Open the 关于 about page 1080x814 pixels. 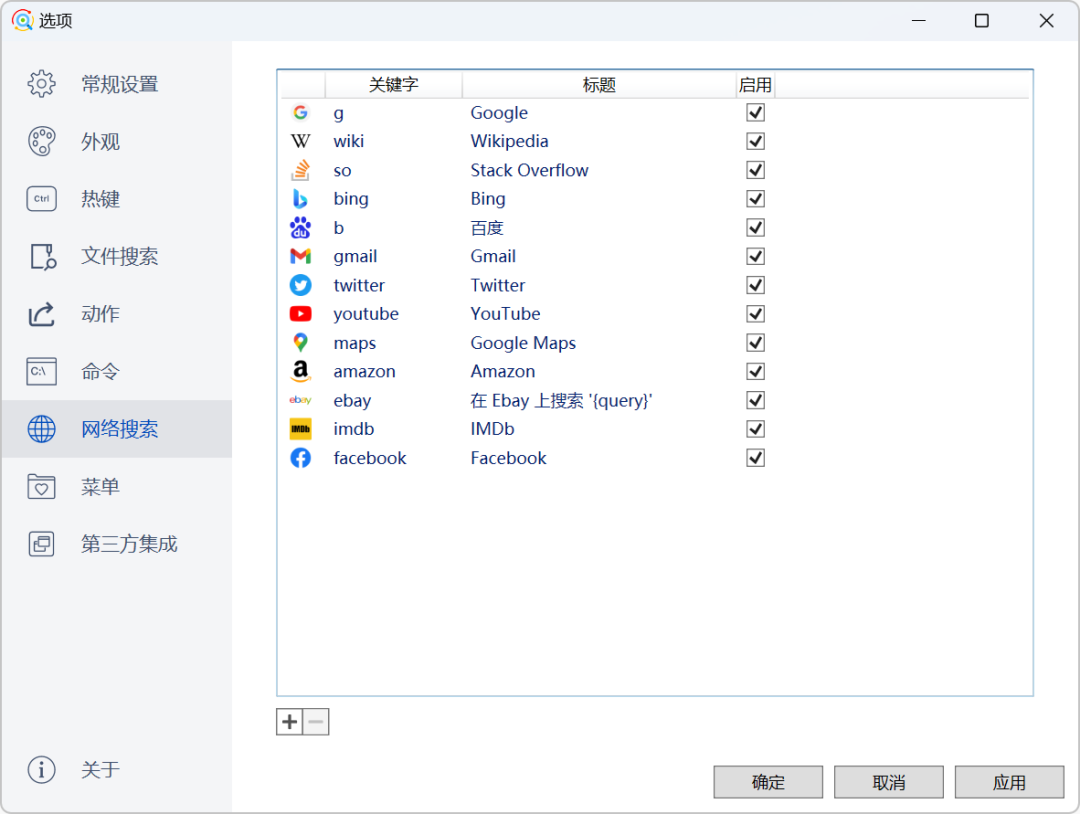(117, 769)
